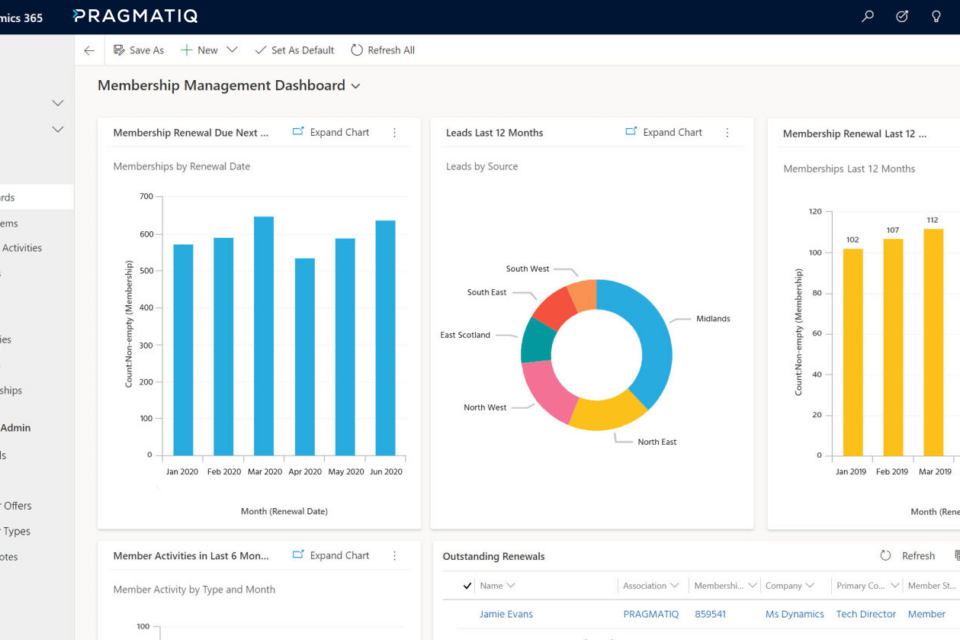Click the back arrow in command bar
Image resolution: width=960 pixels, height=640 pixels.
(x=89, y=50)
